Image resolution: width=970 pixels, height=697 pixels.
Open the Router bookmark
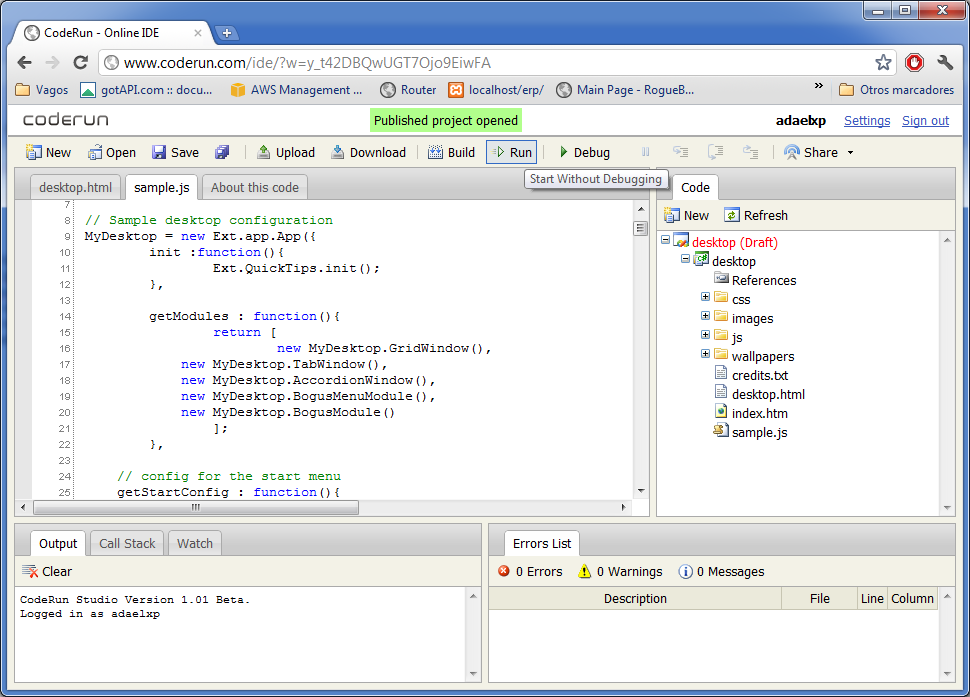pos(408,90)
